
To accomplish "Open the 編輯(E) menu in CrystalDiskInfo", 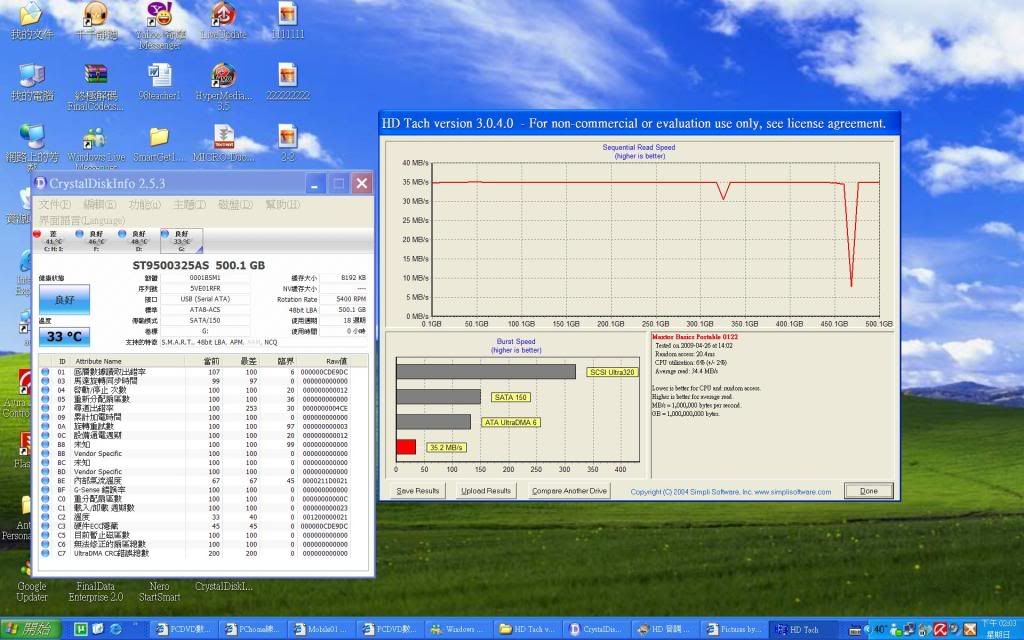I will point(99,205).
